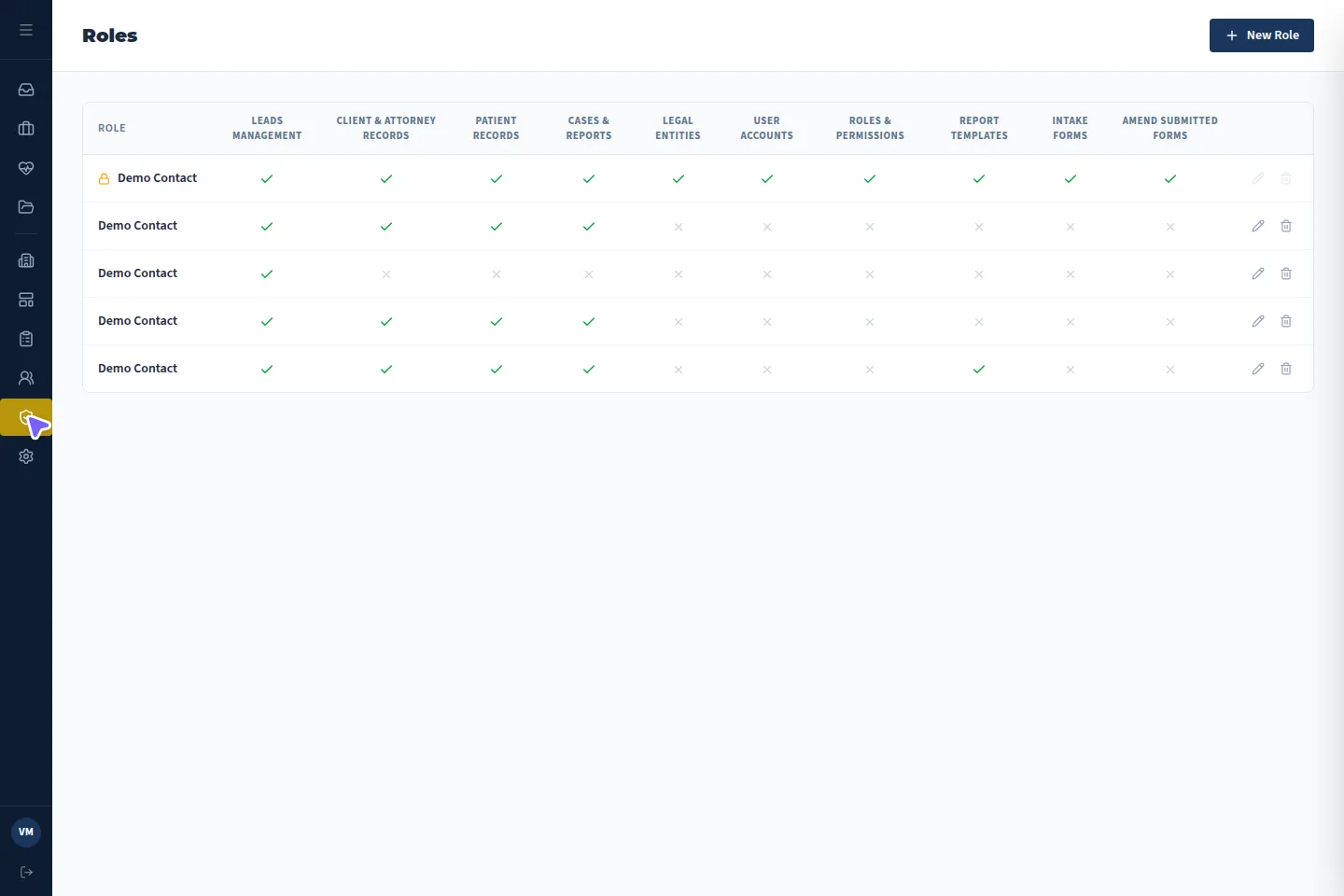Screen dimensions: 1344x896
Task: Click the USER ACCOUNTS column header
Action: [x=767, y=129]
